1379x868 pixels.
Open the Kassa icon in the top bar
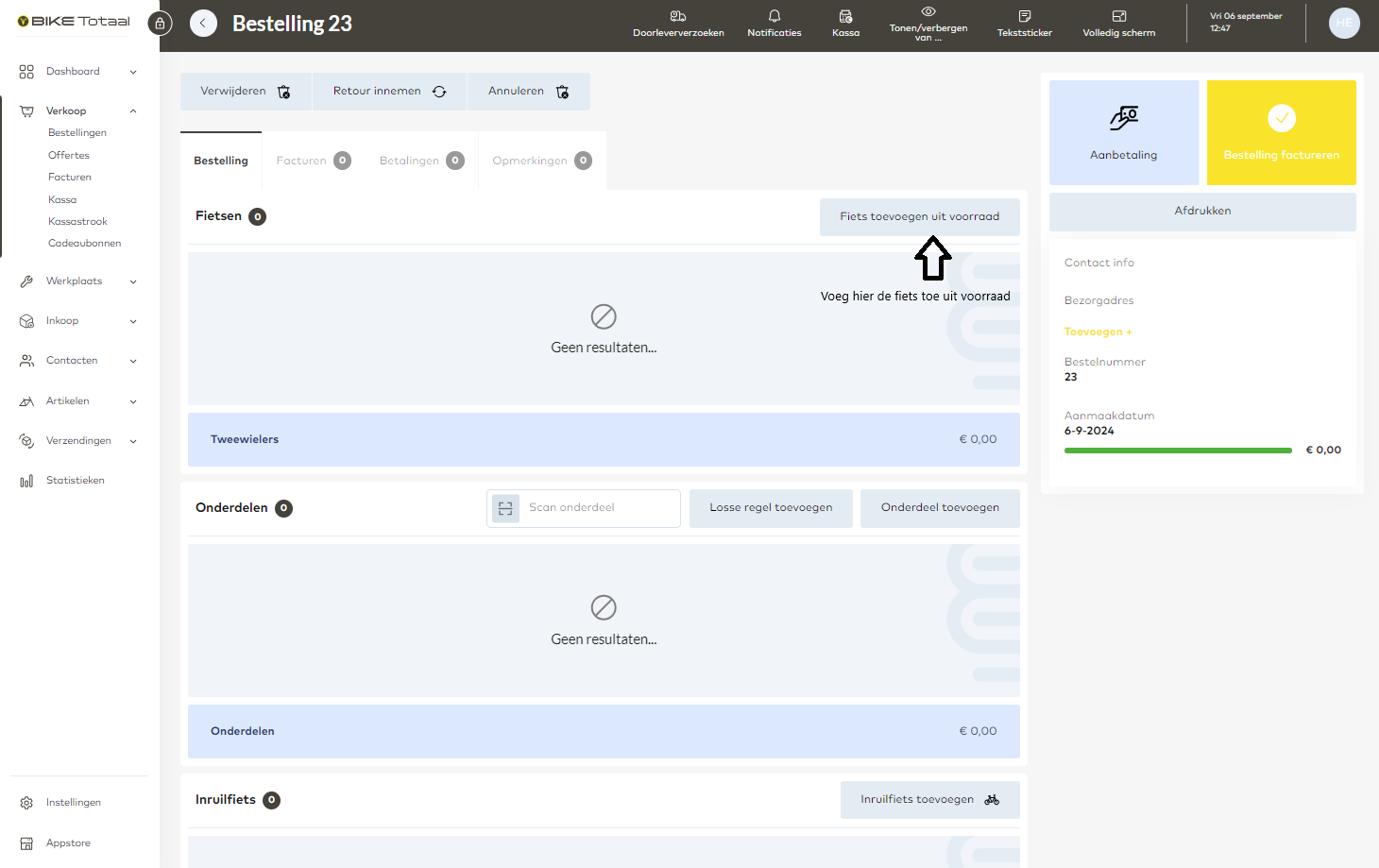click(845, 24)
